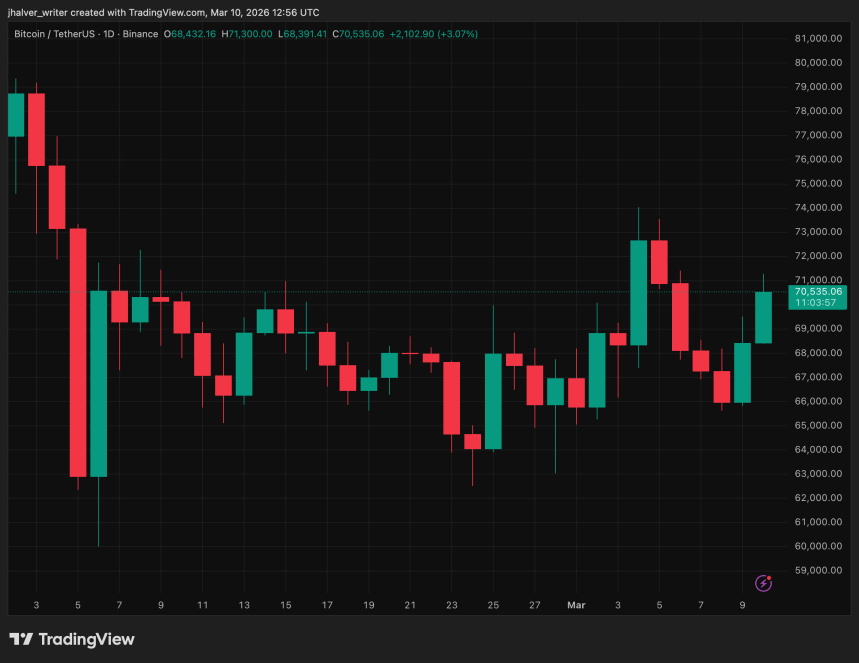
Task: Click the 1D interval label
Action: click(122, 34)
